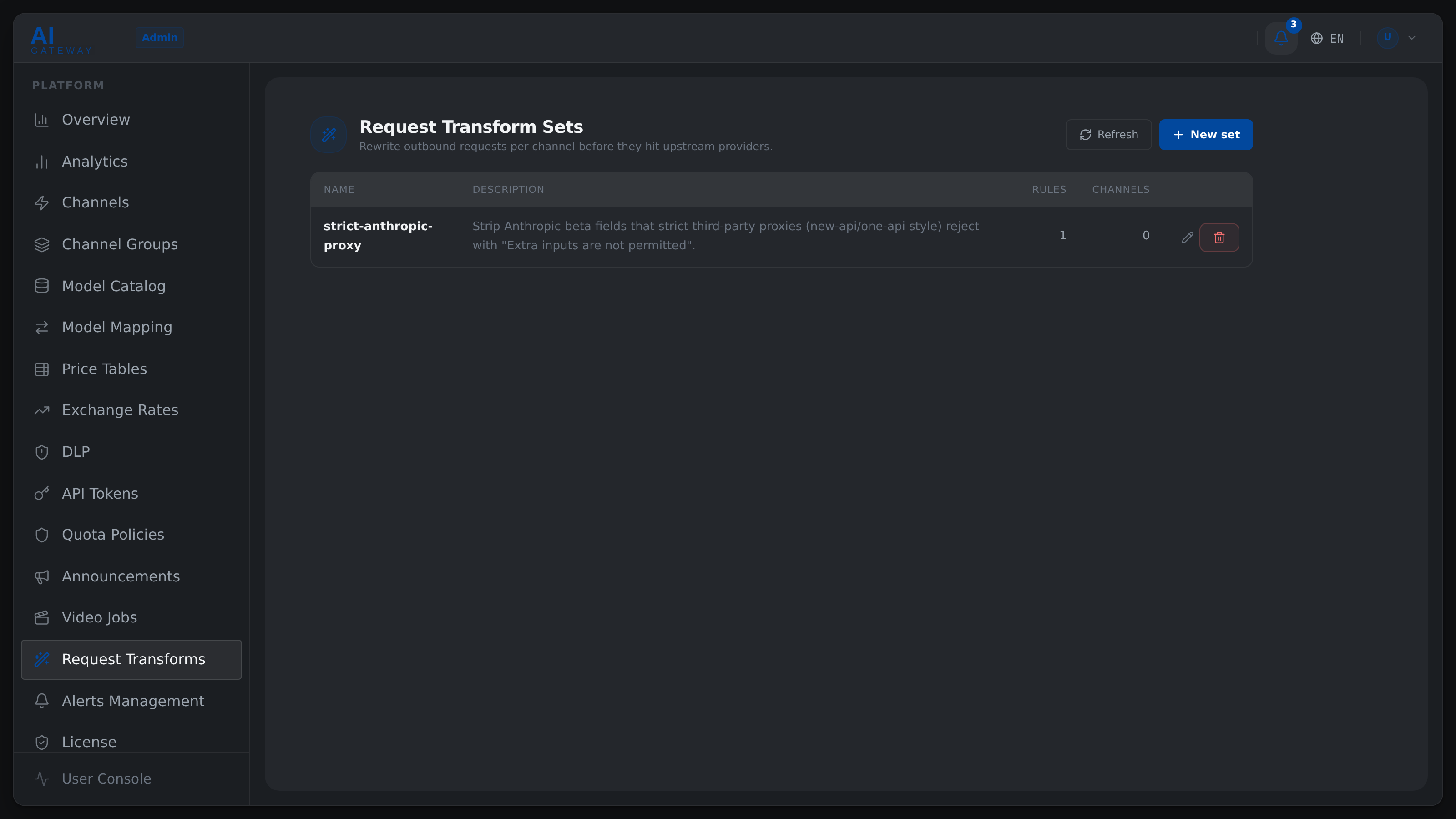Click the Overview bar-chart icon
1456x819 pixels.
(x=42, y=120)
